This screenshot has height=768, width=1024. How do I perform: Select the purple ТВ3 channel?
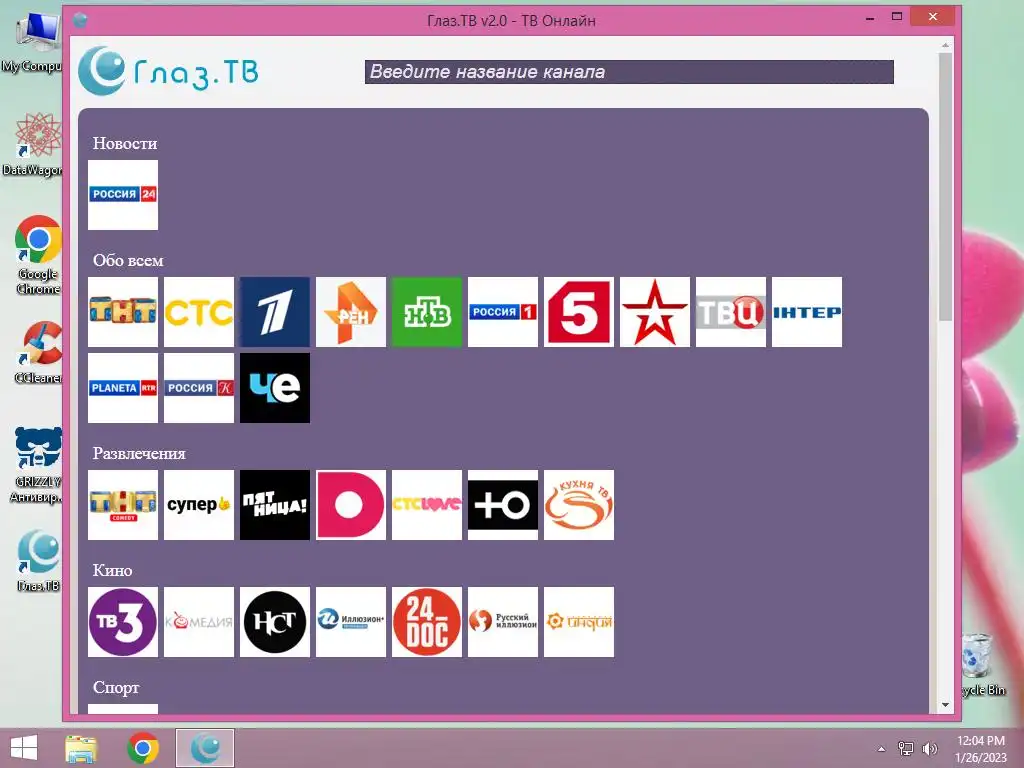(x=123, y=622)
